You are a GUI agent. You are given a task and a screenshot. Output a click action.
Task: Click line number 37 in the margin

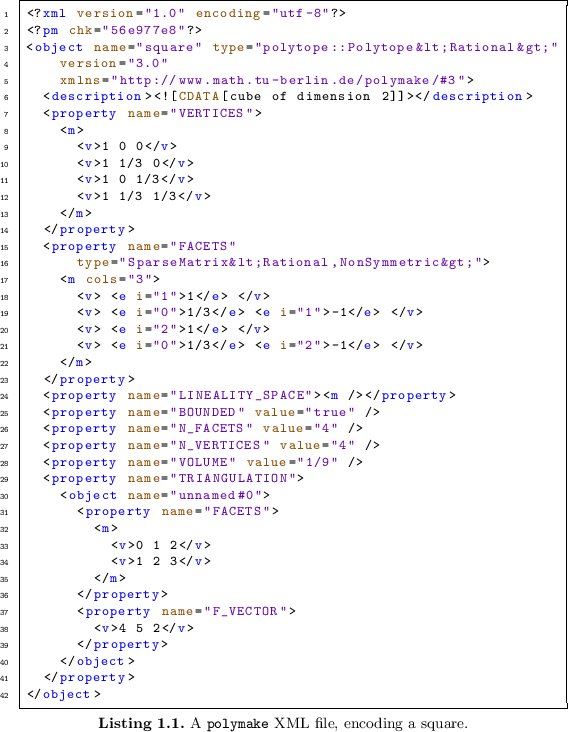coord(5,612)
